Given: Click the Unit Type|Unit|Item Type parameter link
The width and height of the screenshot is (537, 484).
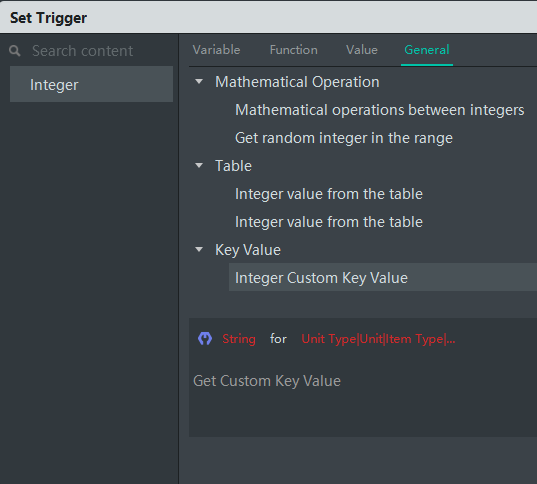Looking at the screenshot, I should (x=378, y=339).
